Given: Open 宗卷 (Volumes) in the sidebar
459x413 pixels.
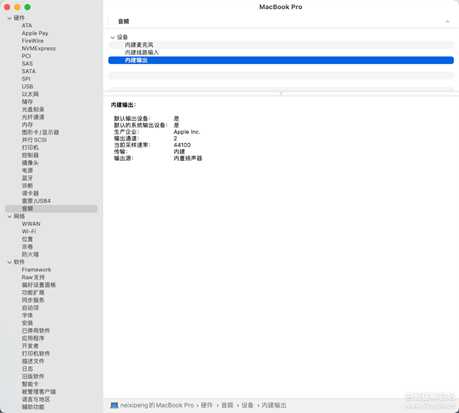Looking at the screenshot, I should click(27, 247).
